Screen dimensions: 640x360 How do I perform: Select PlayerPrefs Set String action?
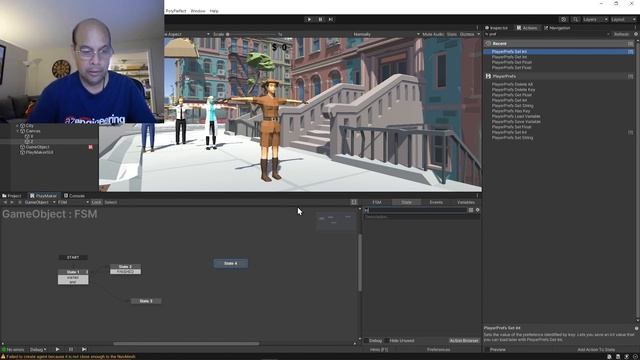coord(512,138)
